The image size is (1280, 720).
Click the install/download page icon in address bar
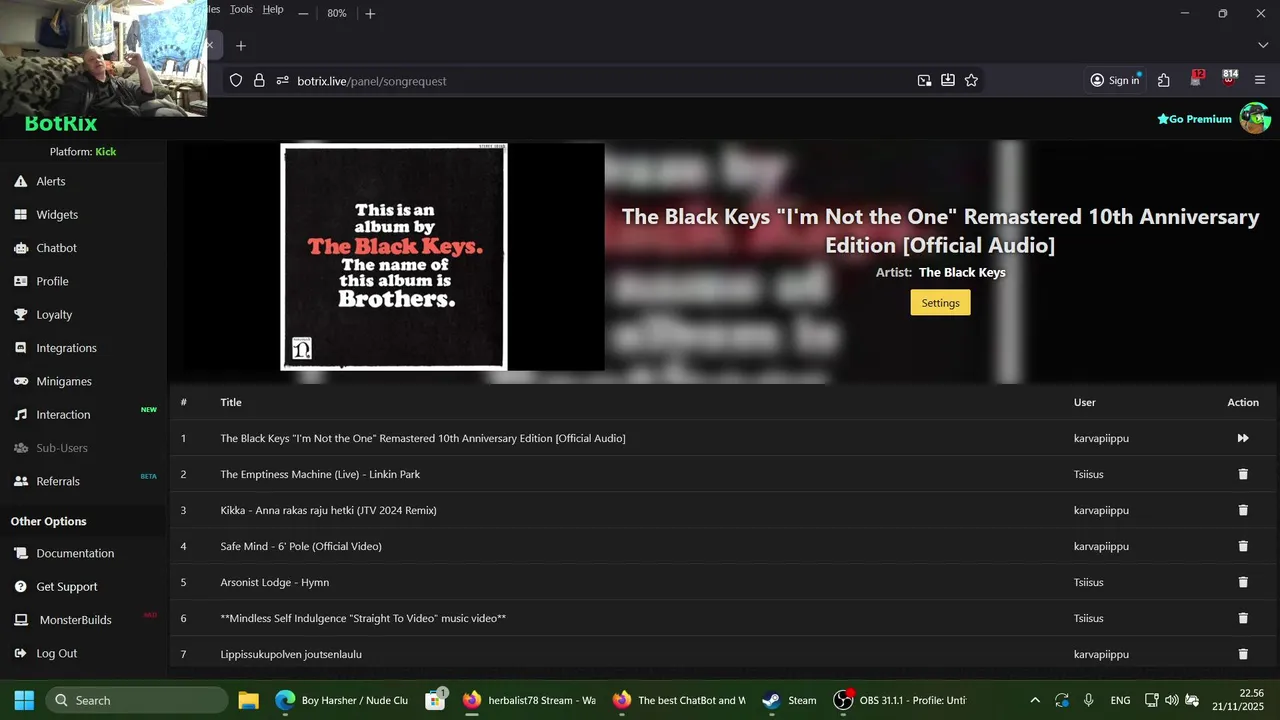point(947,80)
